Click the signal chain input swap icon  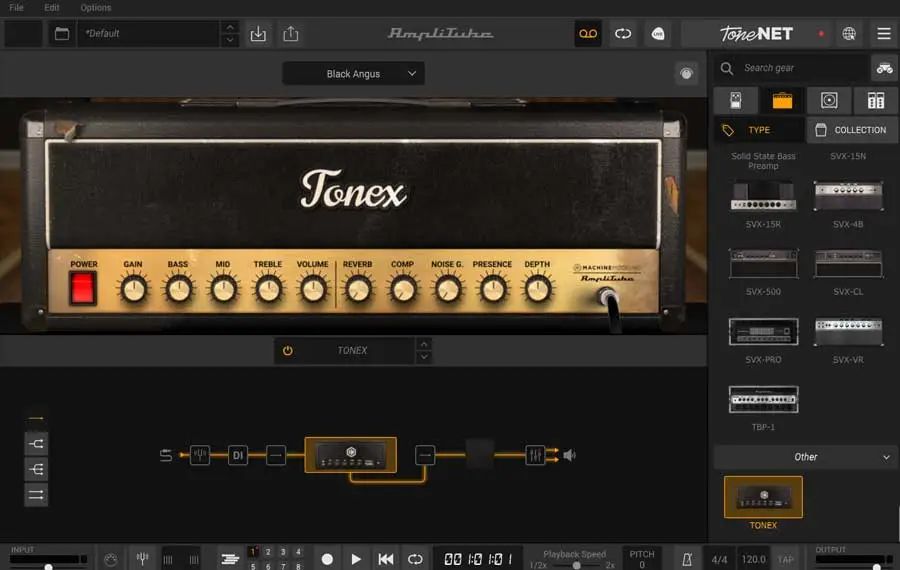pos(166,455)
